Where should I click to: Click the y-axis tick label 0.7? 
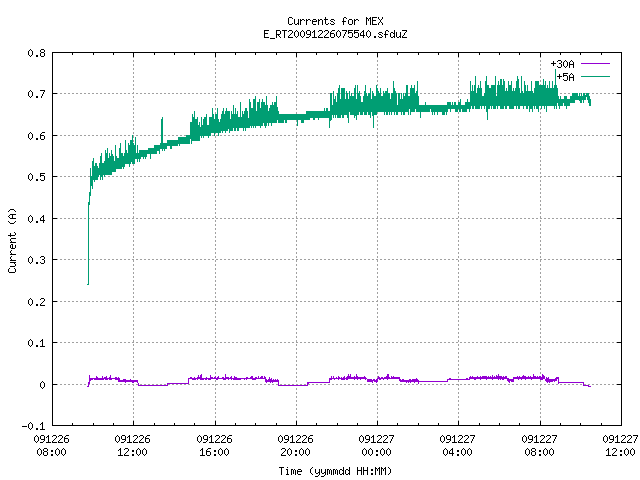[36, 94]
